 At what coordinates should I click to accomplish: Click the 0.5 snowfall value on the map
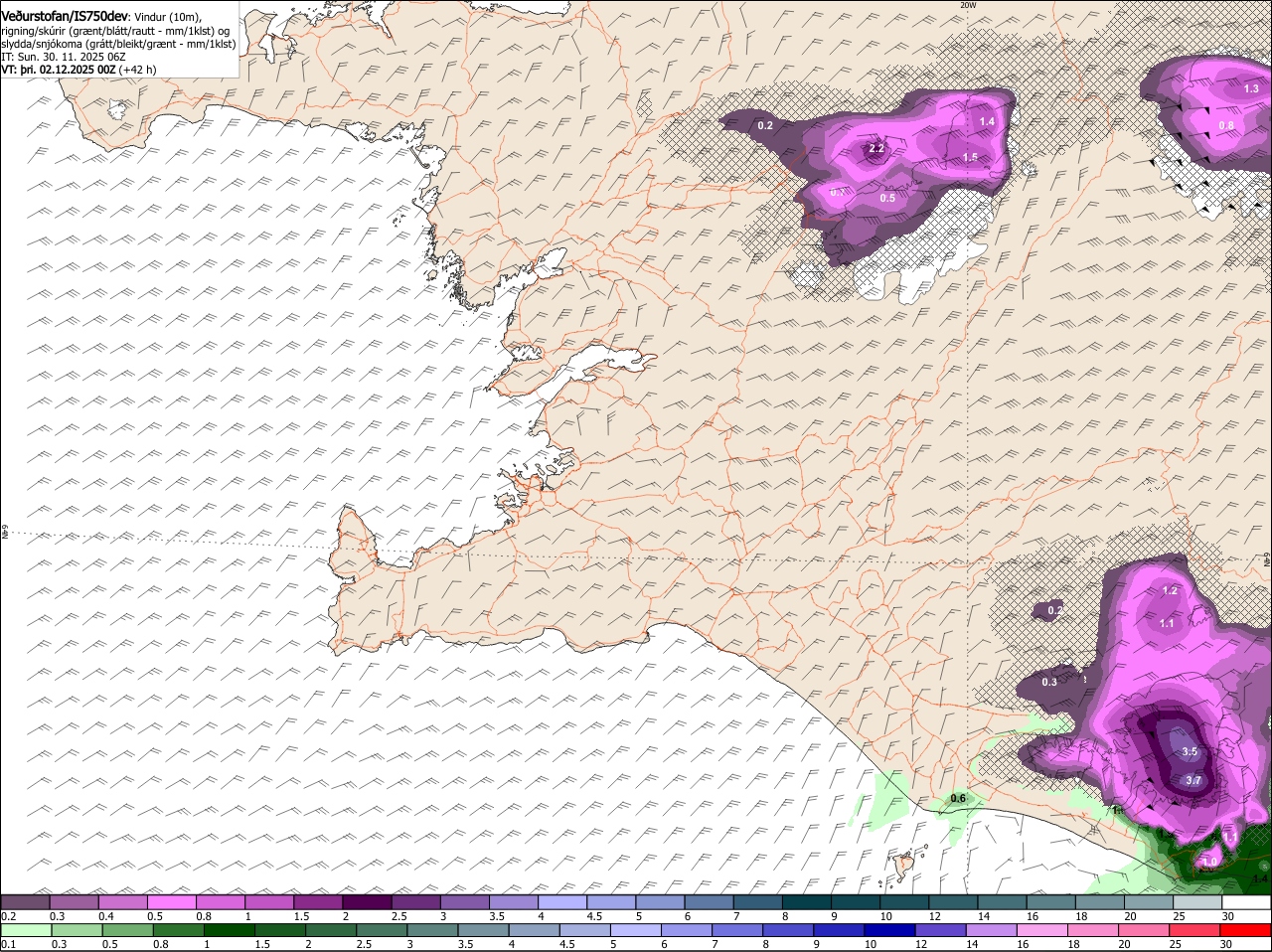point(887,198)
